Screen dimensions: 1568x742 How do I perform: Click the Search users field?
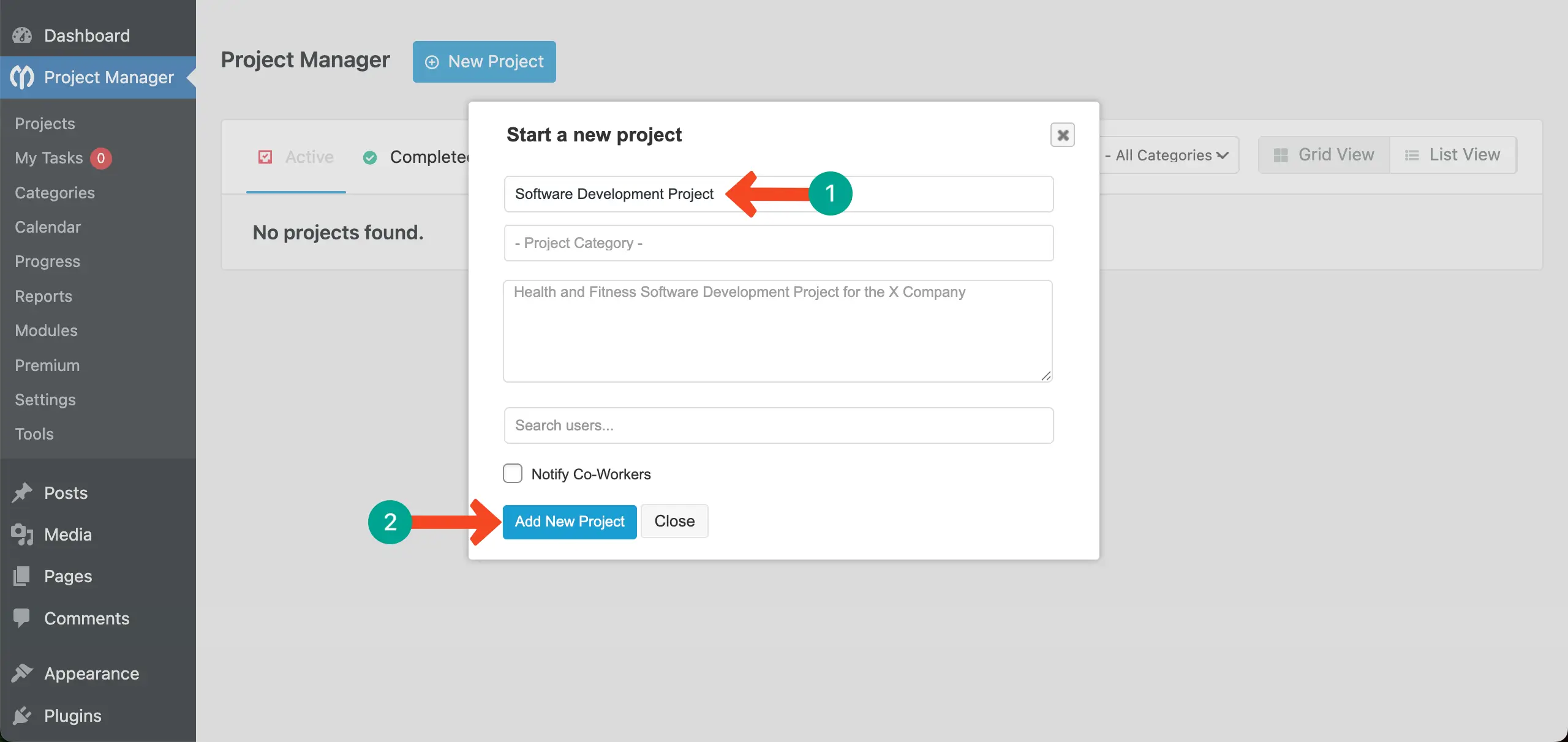click(778, 425)
